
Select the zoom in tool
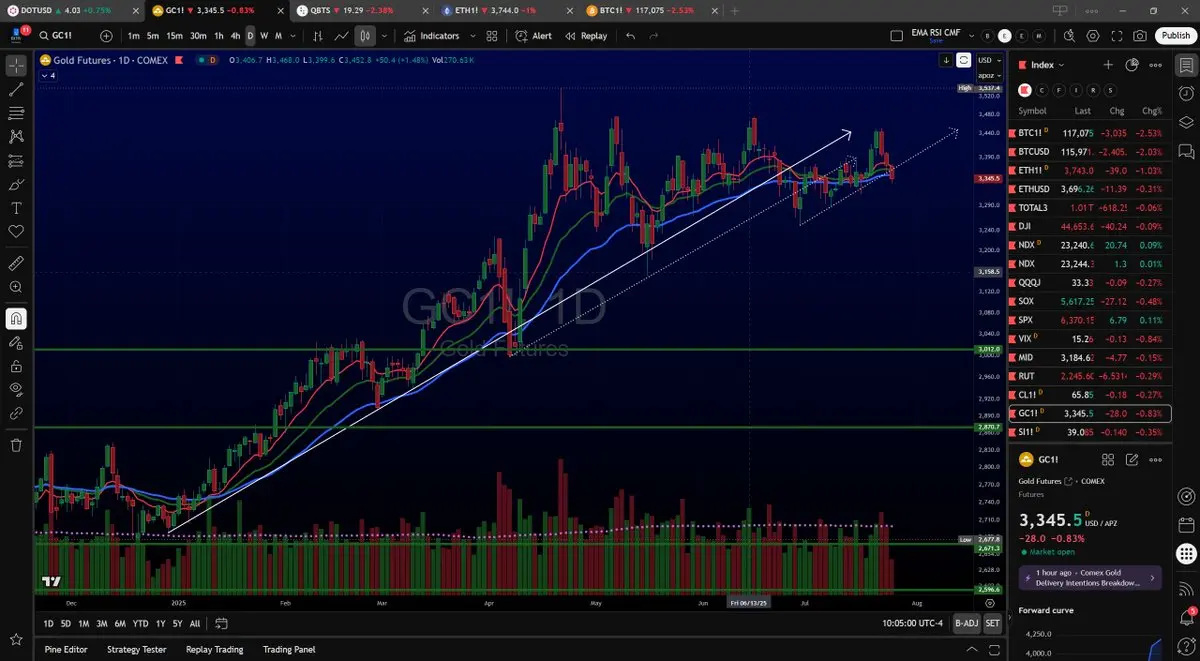click(16, 288)
